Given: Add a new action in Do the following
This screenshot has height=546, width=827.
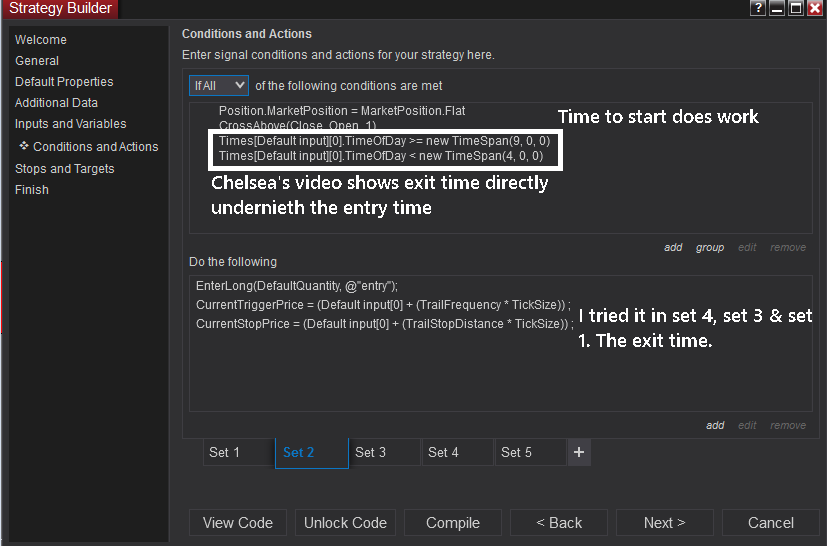Looking at the screenshot, I should pyautogui.click(x=715, y=425).
